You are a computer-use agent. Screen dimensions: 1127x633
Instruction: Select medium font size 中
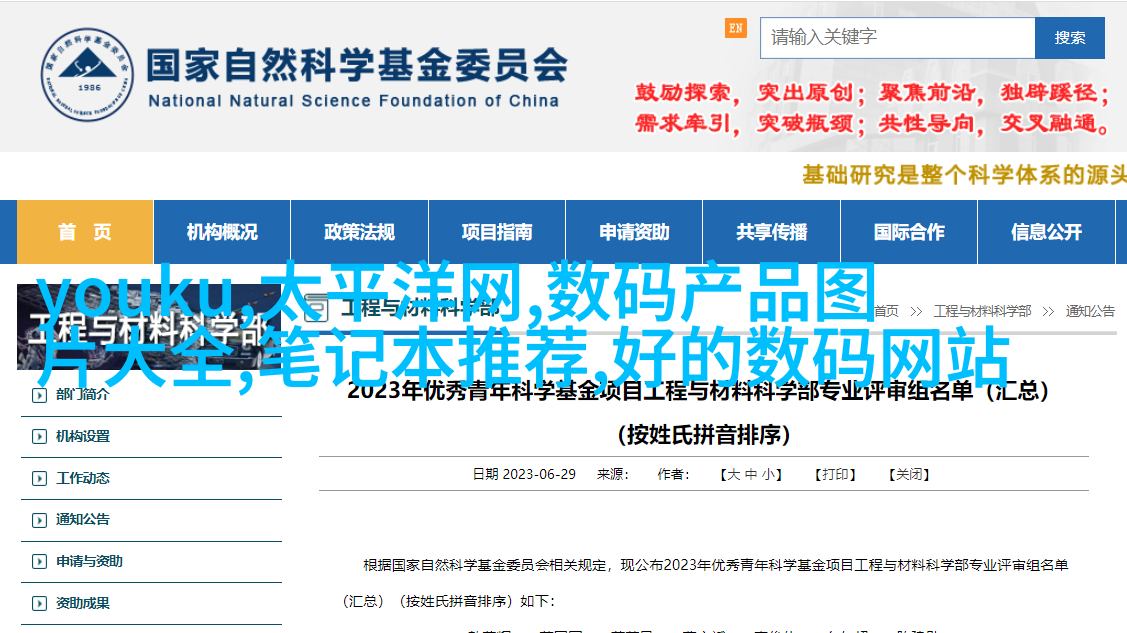750,474
